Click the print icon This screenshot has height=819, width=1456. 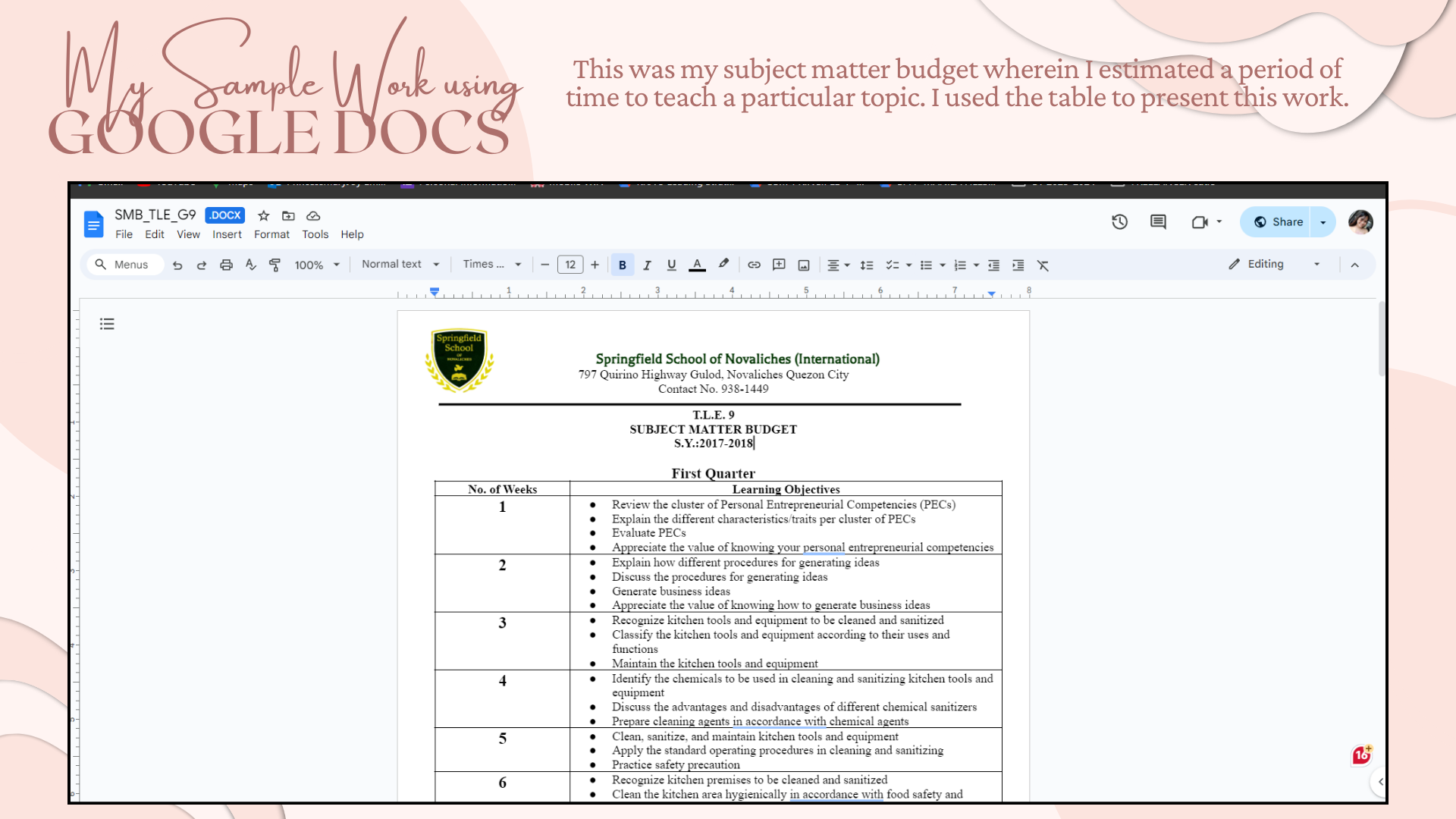click(x=226, y=265)
